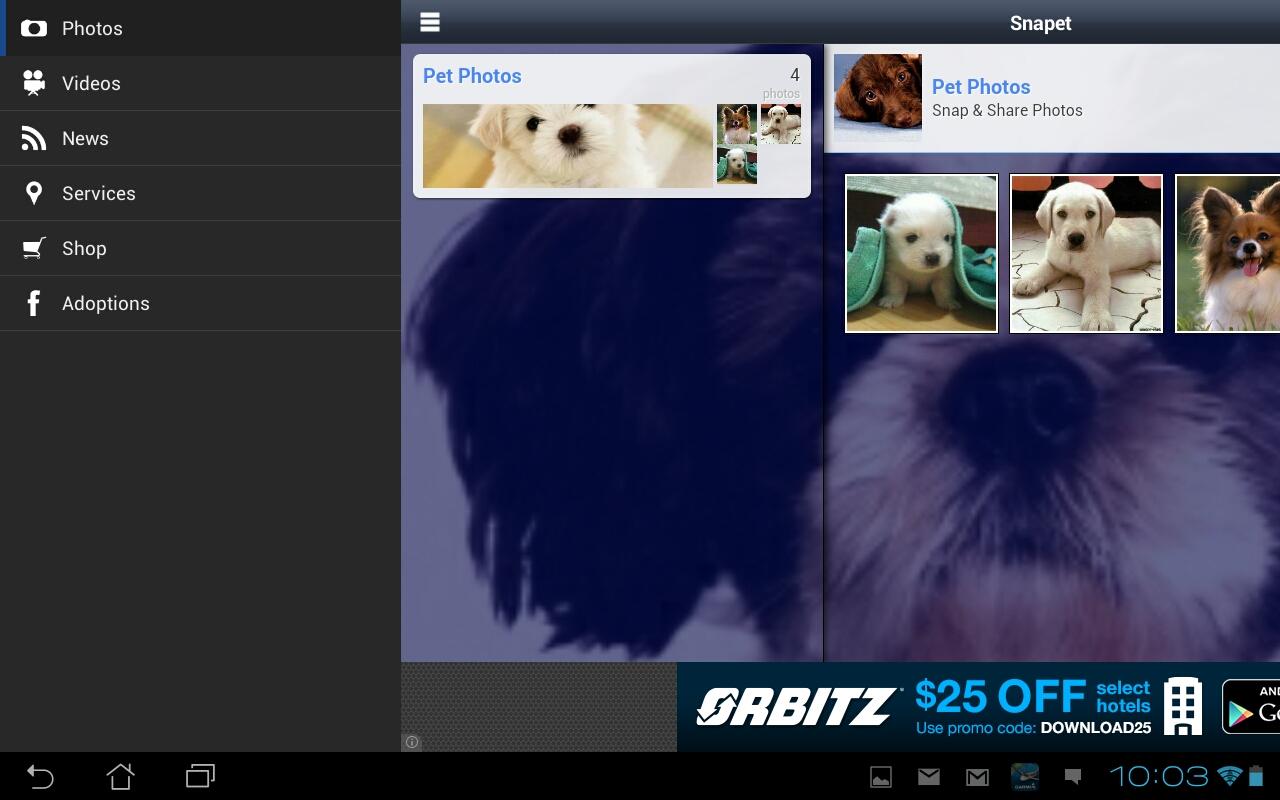Viewport: 1280px width, 800px height.
Task: Tap the Android back button
Action: (x=40, y=776)
